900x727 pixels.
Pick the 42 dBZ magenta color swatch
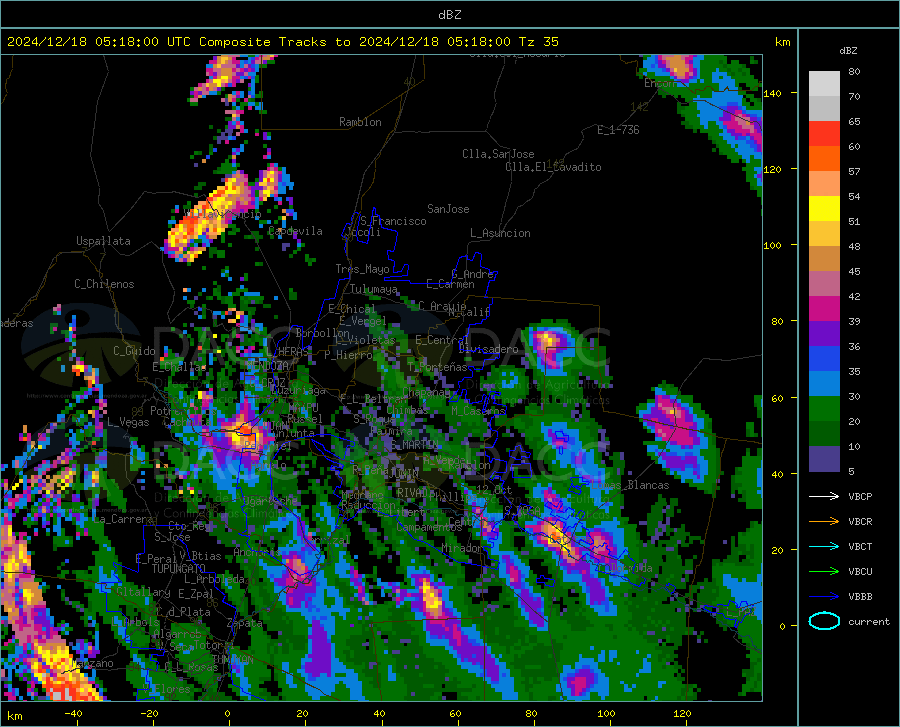tap(824, 309)
